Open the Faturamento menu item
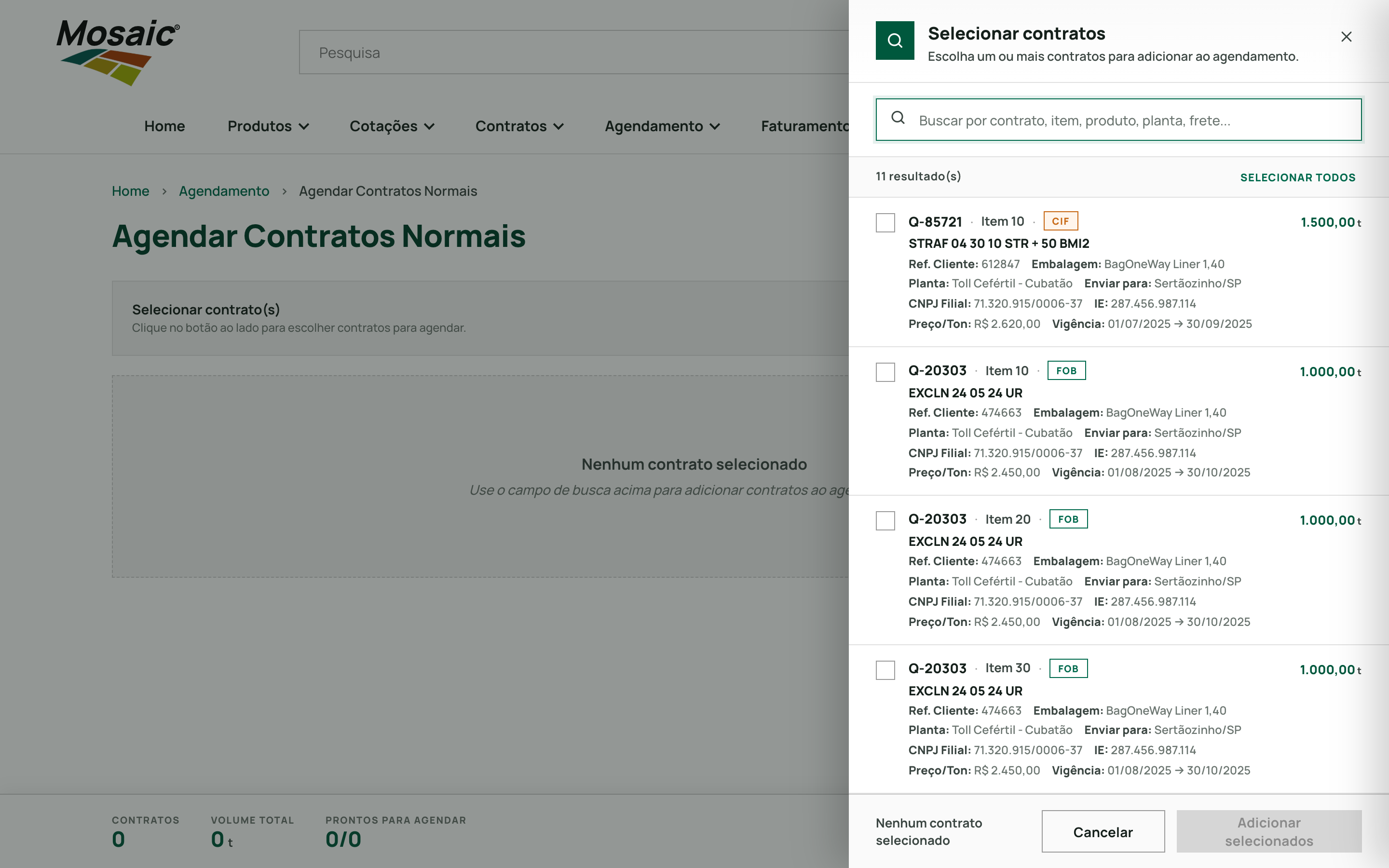The image size is (1389, 868). pos(804,126)
